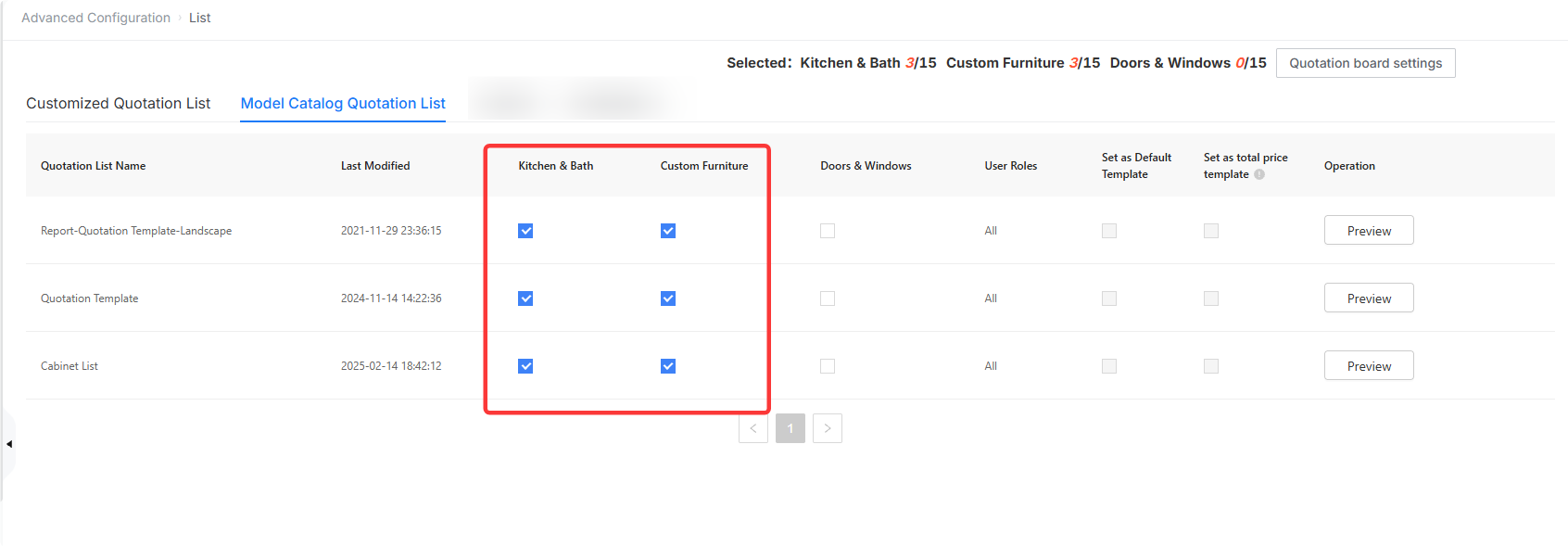Go to next page arrow
The width and height of the screenshot is (1568, 546).
pos(828,428)
